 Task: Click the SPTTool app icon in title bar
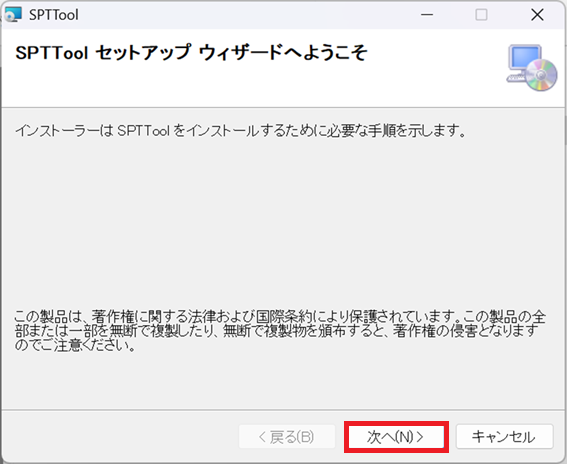click(x=13, y=14)
